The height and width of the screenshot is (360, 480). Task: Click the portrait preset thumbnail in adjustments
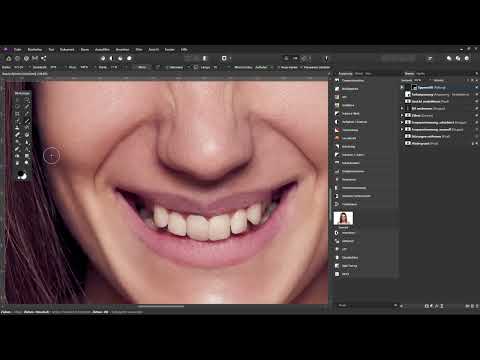point(343,218)
